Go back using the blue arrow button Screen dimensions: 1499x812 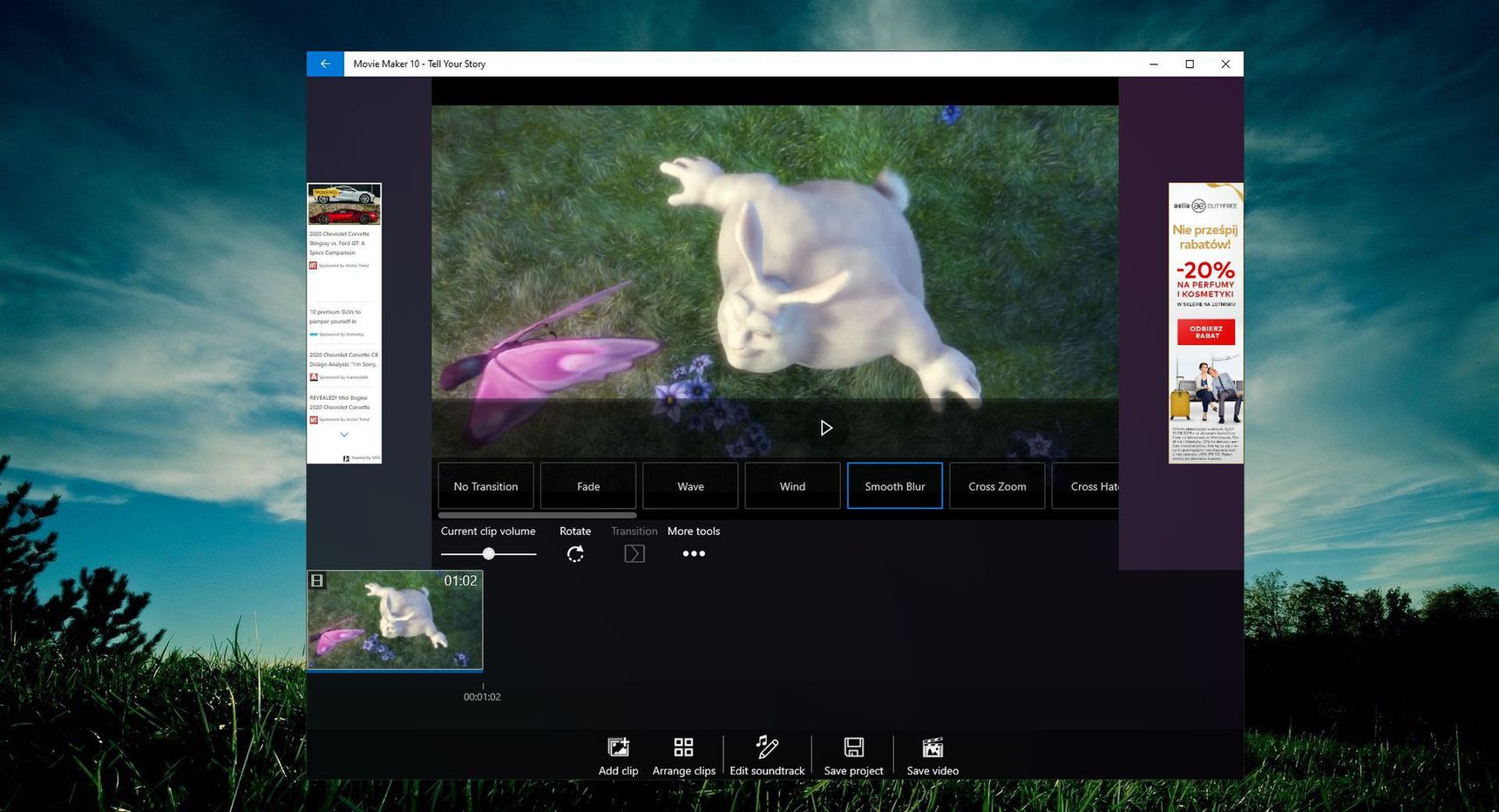(x=325, y=64)
